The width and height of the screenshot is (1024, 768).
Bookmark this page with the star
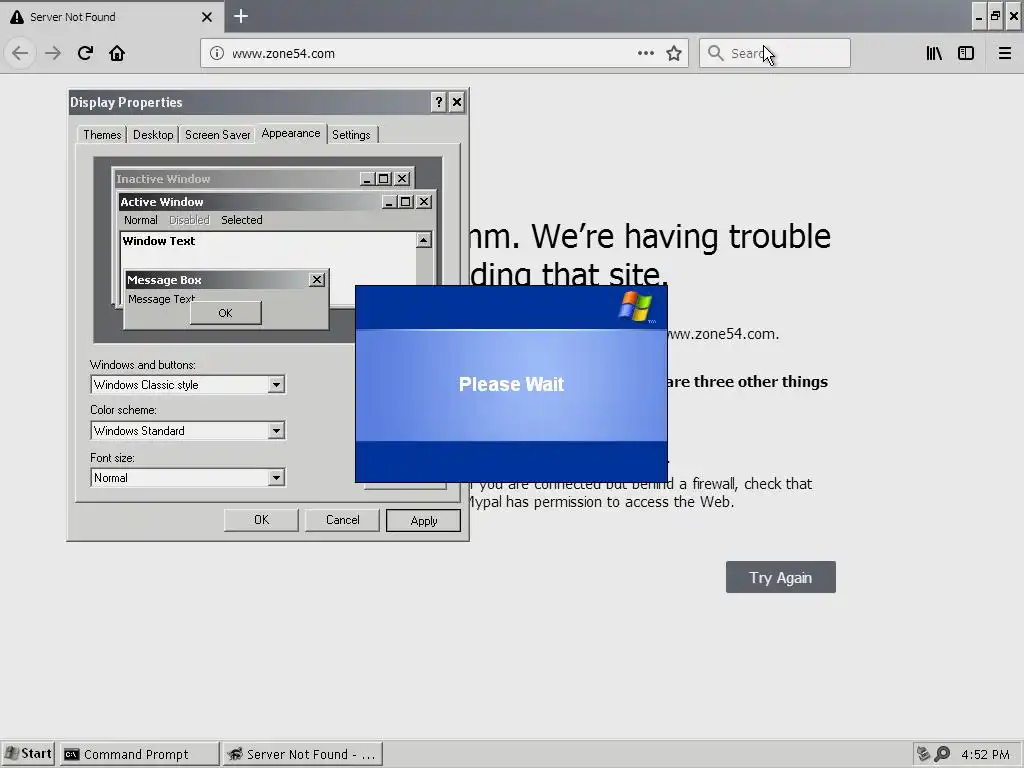[674, 53]
